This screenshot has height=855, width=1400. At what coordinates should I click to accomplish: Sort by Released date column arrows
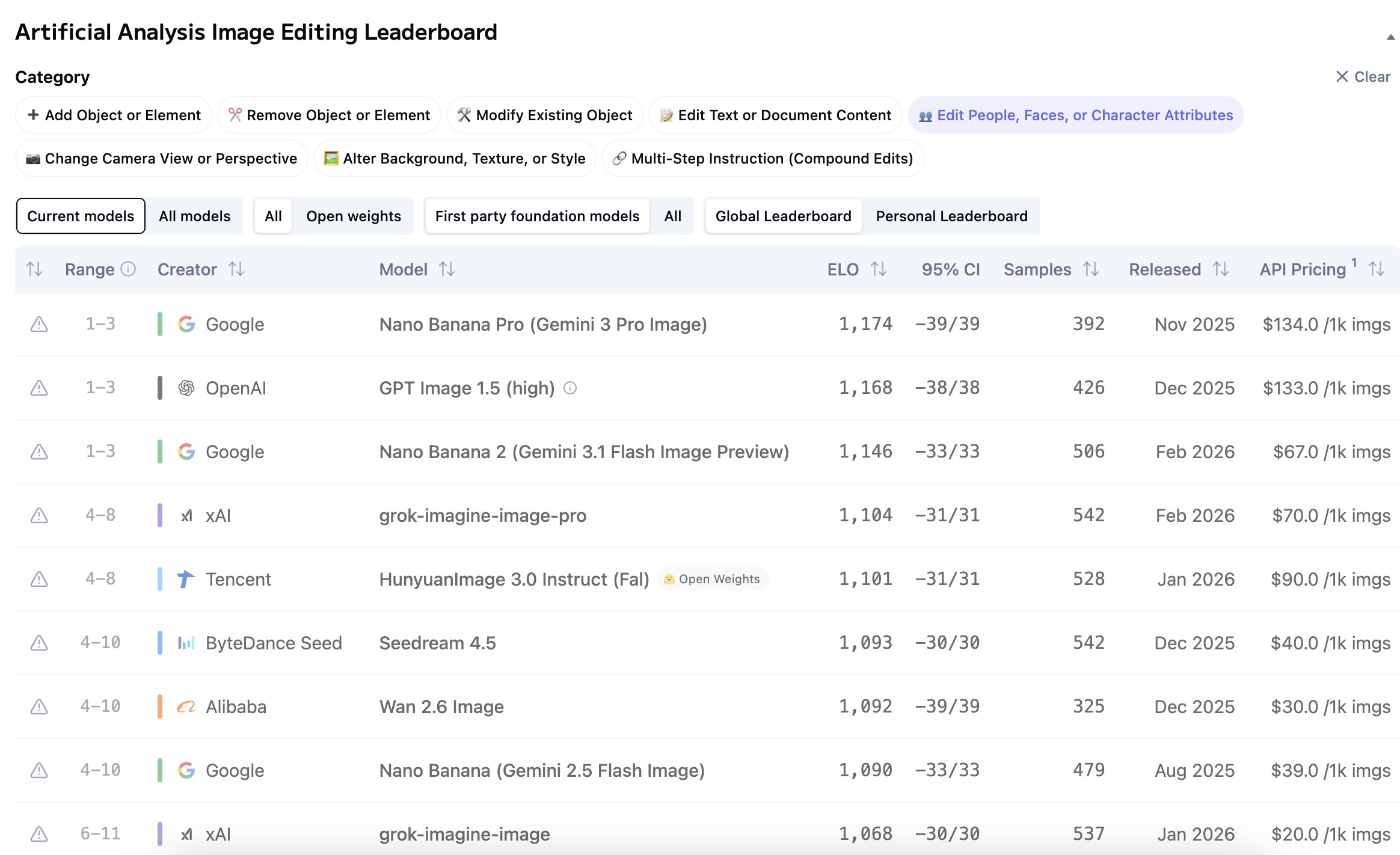click(1221, 269)
